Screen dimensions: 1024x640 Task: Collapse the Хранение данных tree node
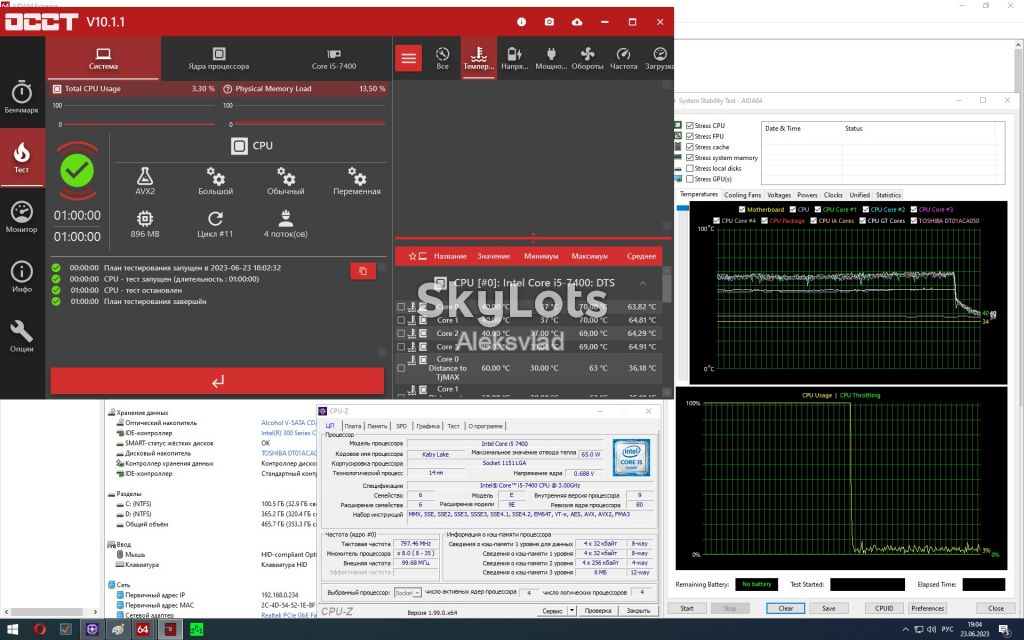[x=112, y=413]
